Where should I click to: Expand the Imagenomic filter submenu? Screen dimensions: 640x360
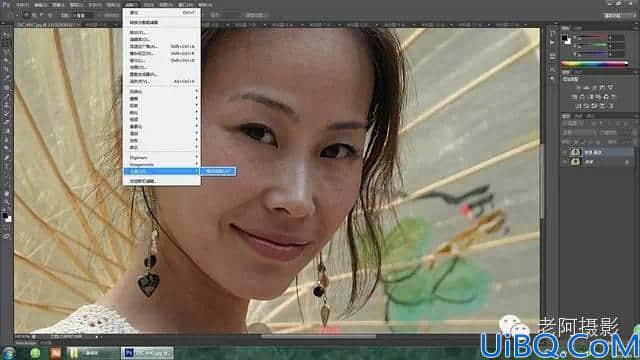tap(162, 164)
